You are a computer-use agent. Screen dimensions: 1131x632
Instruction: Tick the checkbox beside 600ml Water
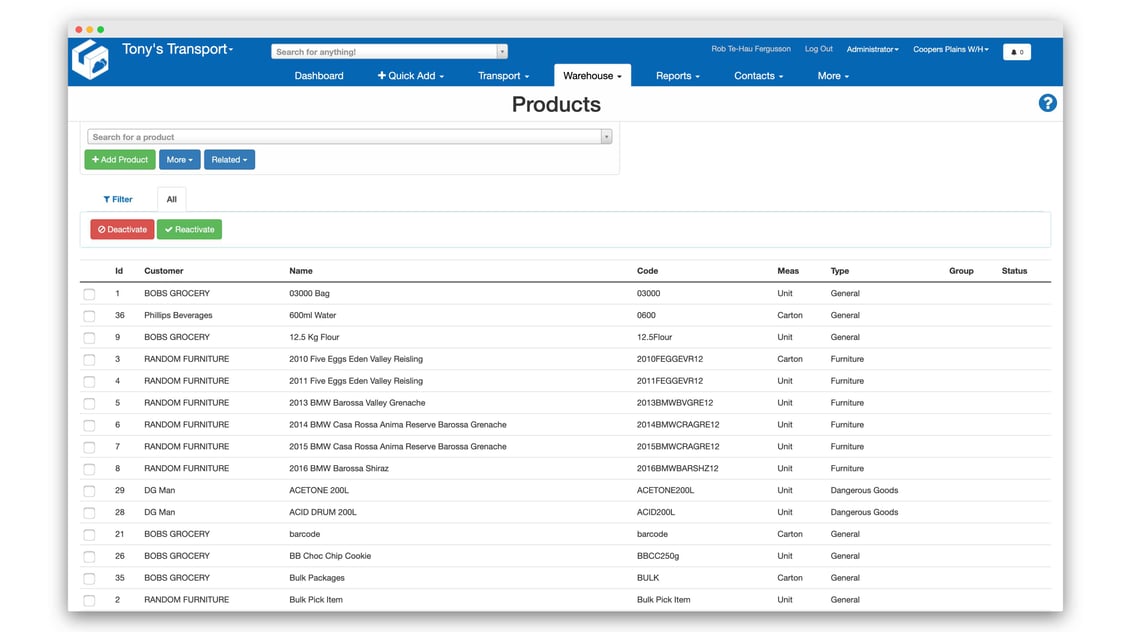[x=89, y=315]
